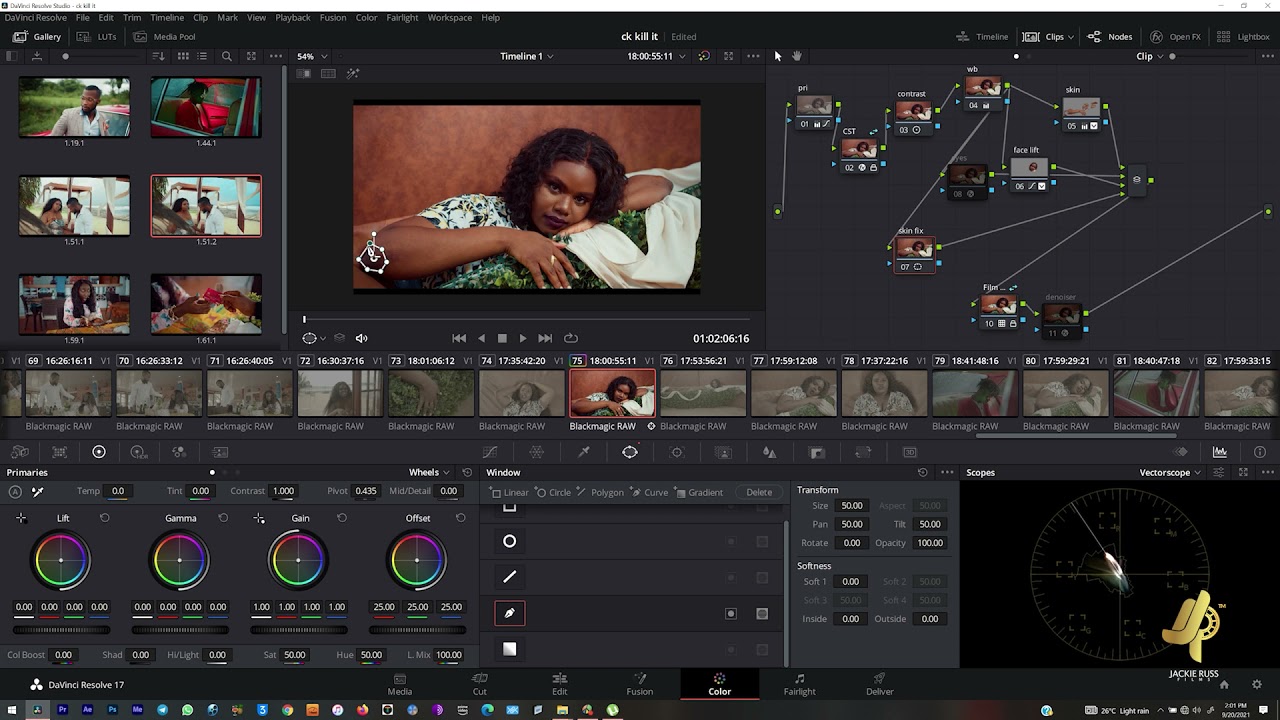Select gallery still 1.19.1
This screenshot has height=720, width=1280.
(x=74, y=108)
